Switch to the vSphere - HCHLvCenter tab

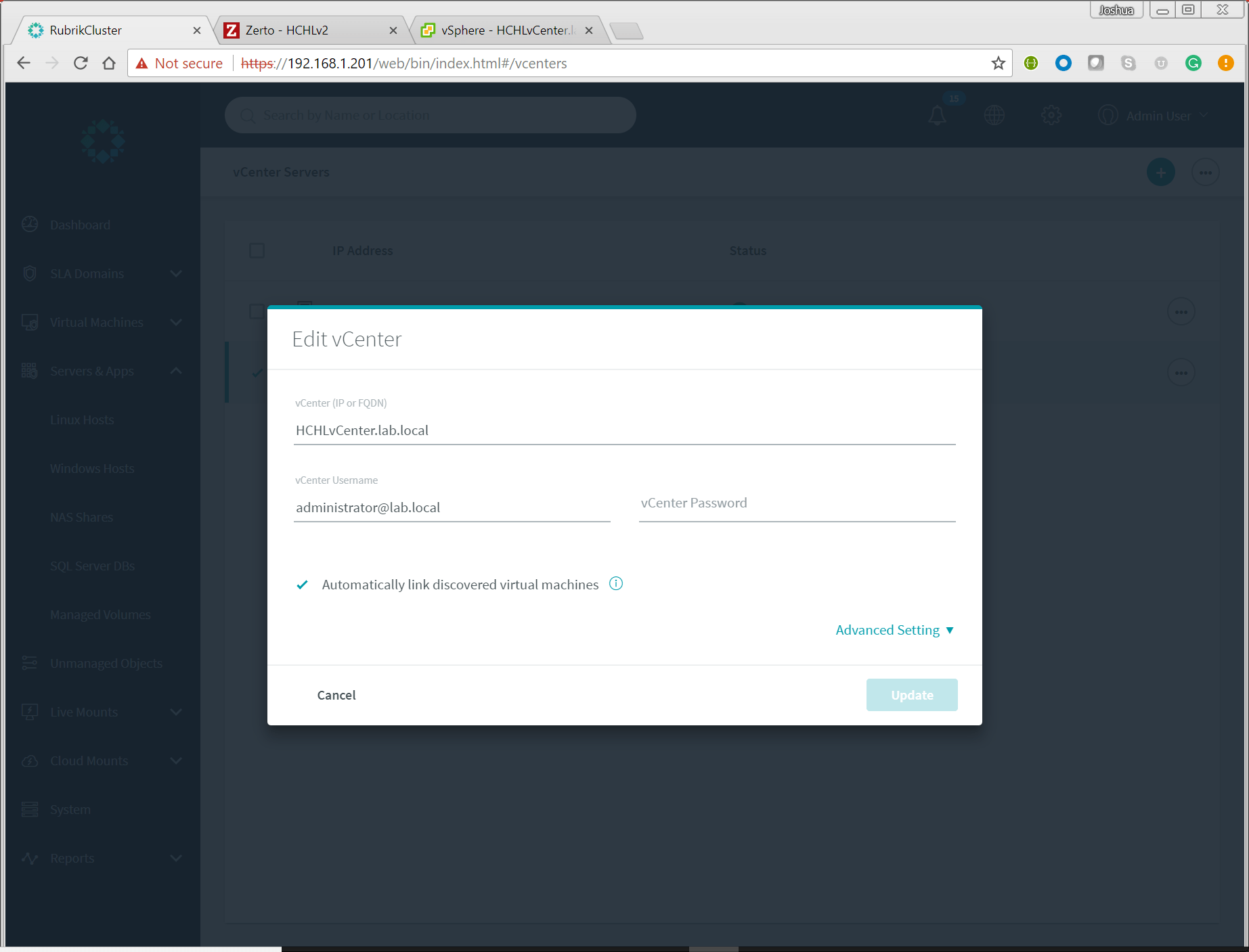[504, 30]
